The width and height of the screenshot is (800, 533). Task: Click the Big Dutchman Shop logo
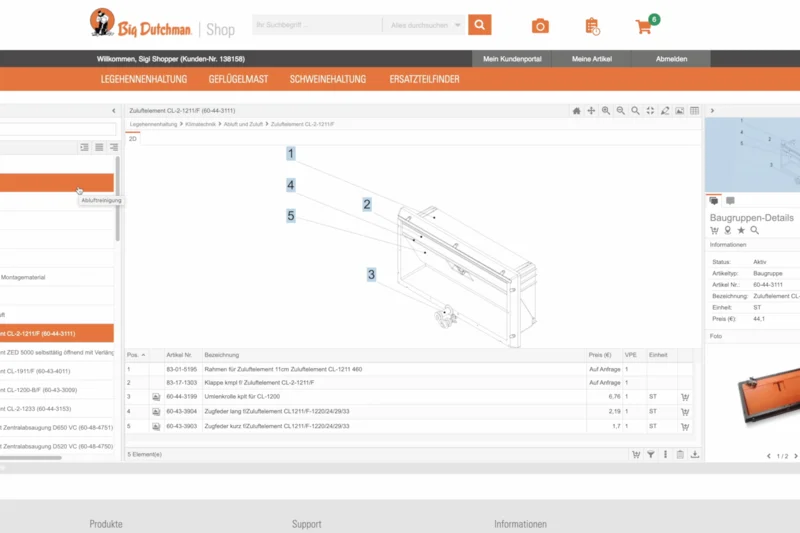(x=162, y=23)
